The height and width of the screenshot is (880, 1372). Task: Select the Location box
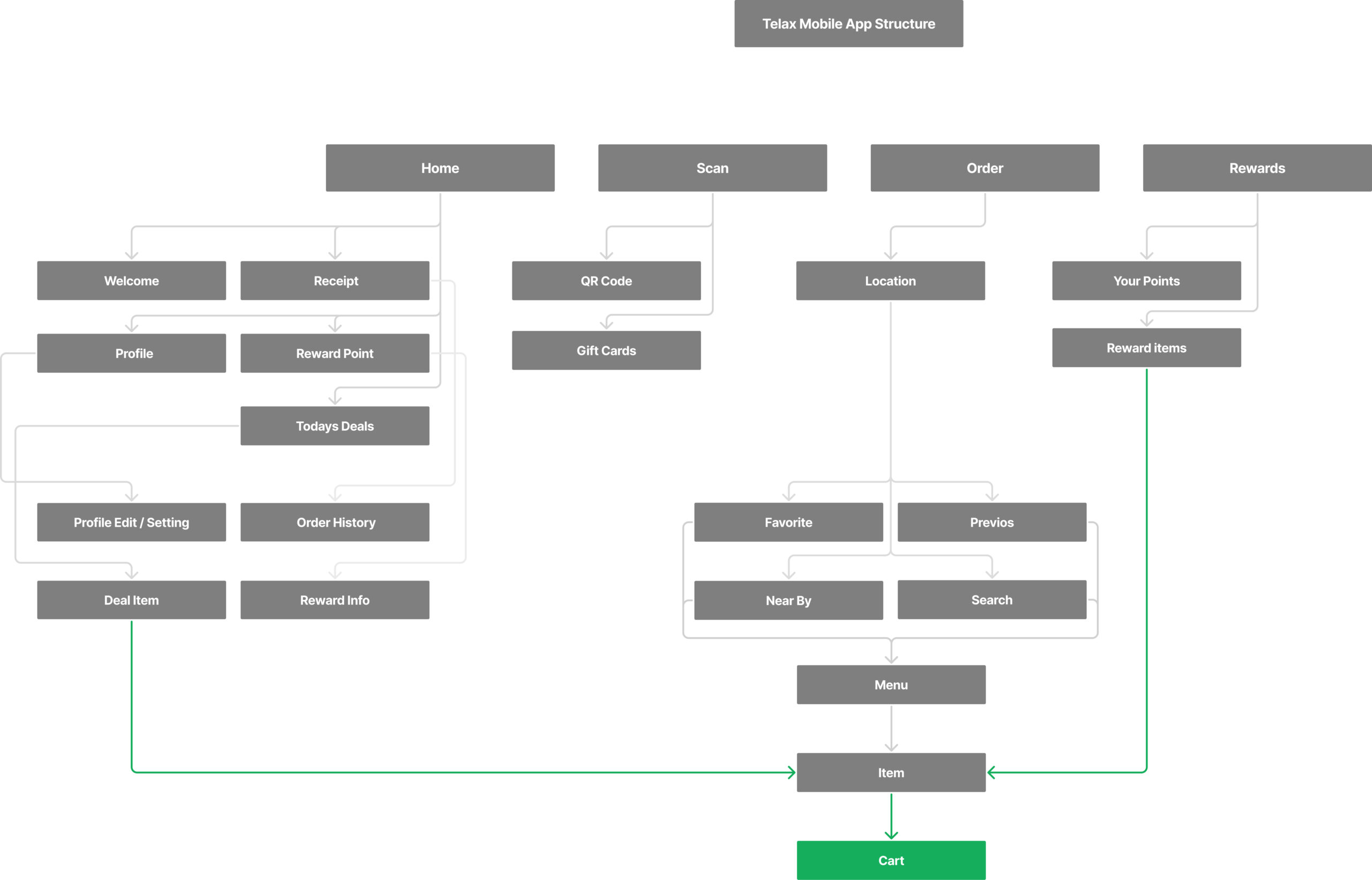pyautogui.click(x=890, y=281)
